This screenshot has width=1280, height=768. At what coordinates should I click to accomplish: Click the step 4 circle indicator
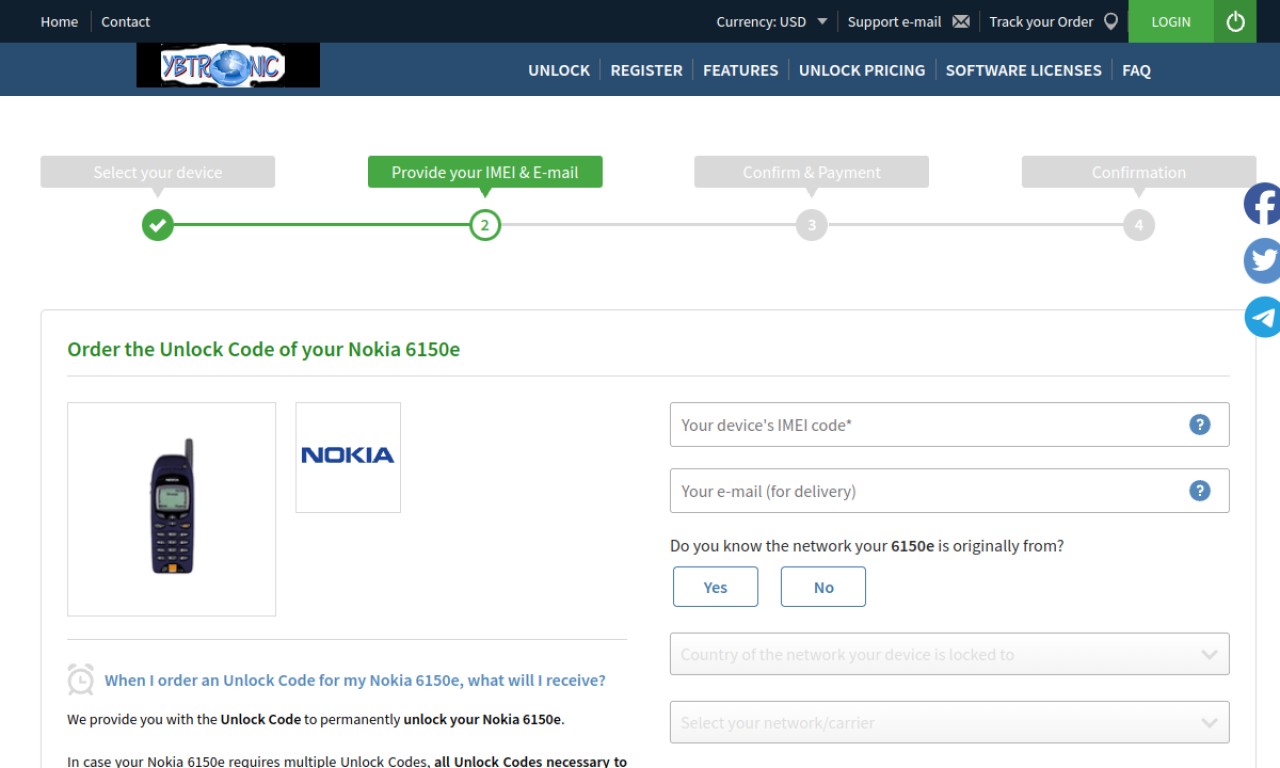point(1138,225)
